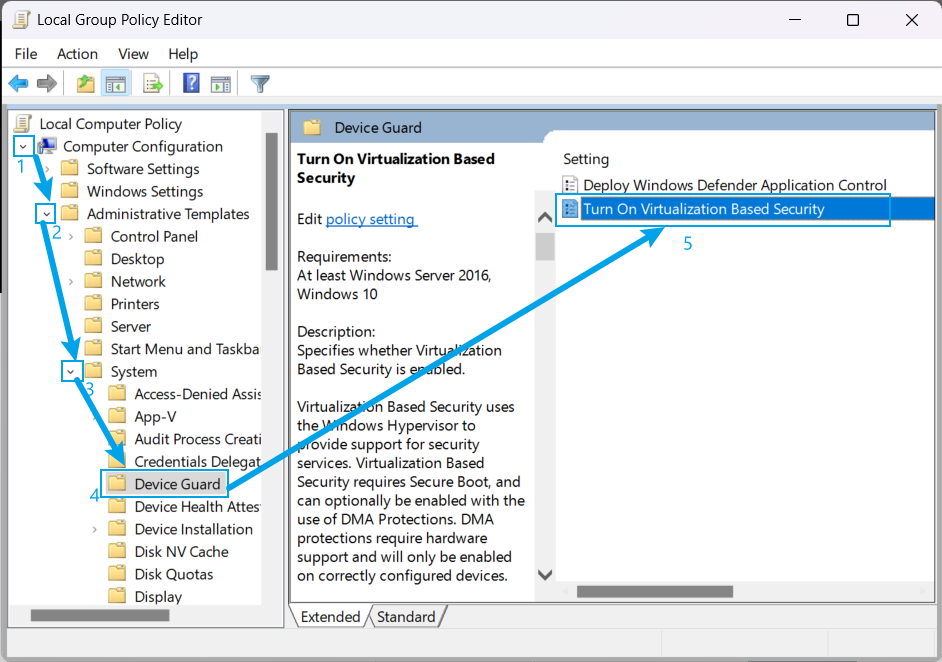The image size is (942, 662).
Task: Click the Disk NV Cache folder icon
Action: point(117,551)
